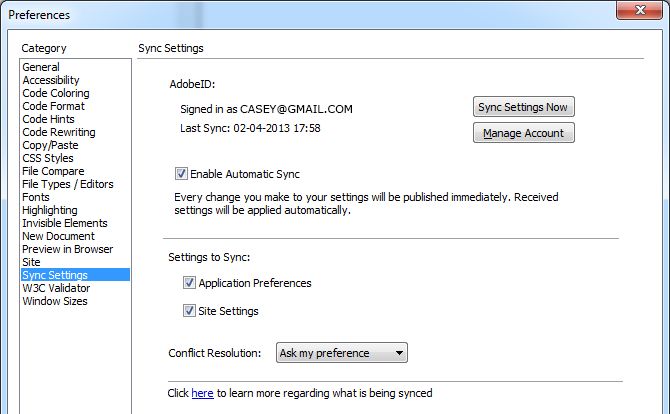Image resolution: width=670 pixels, height=414 pixels.
Task: Select Code Coloring in the category list
Action: (54, 93)
